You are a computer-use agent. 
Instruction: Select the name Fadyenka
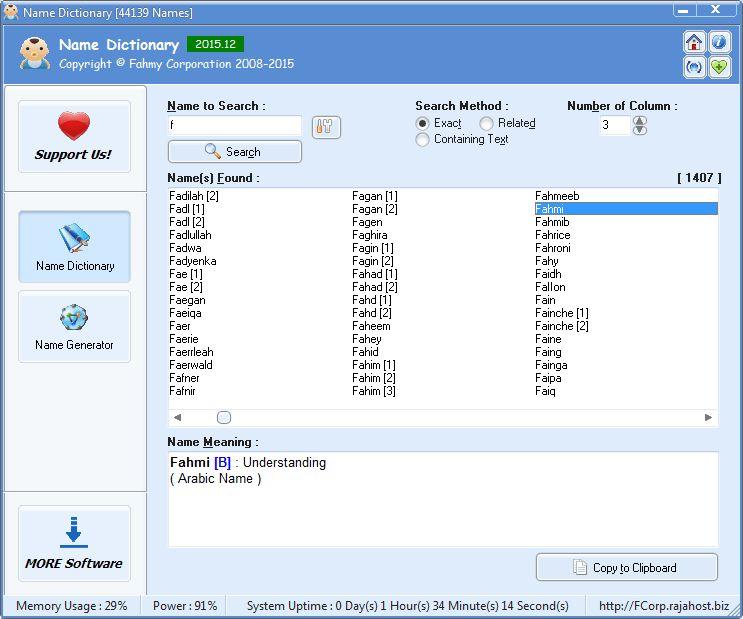click(193, 261)
